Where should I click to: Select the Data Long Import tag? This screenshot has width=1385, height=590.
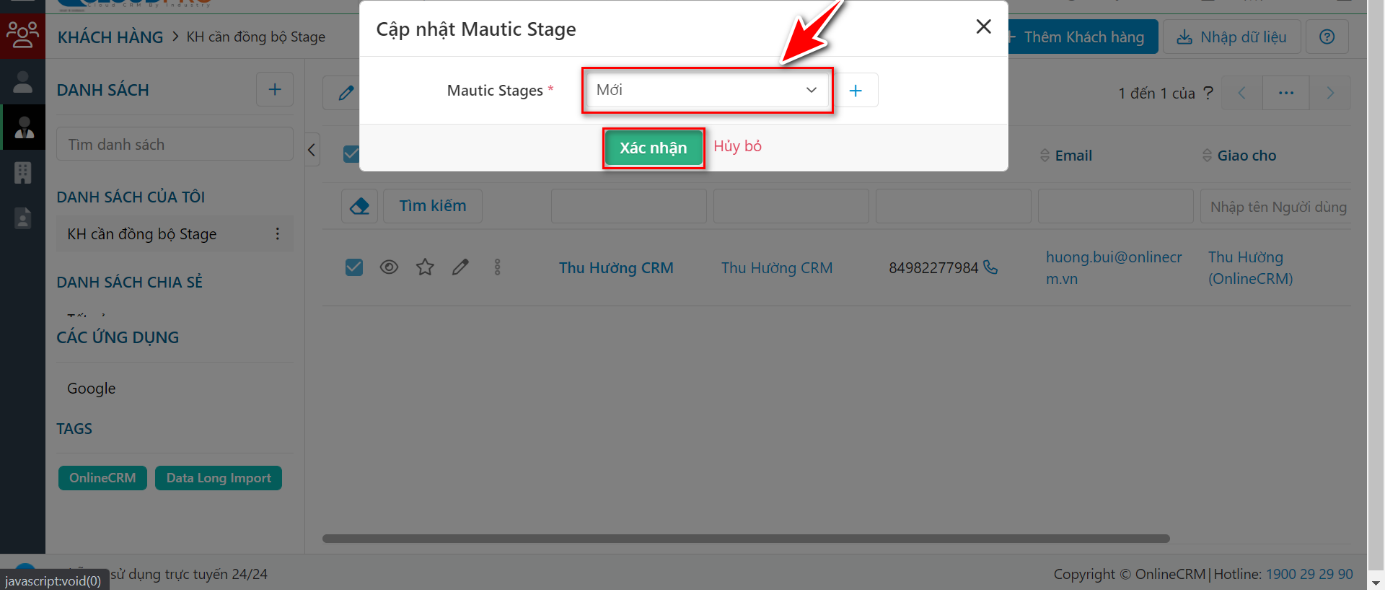click(218, 477)
